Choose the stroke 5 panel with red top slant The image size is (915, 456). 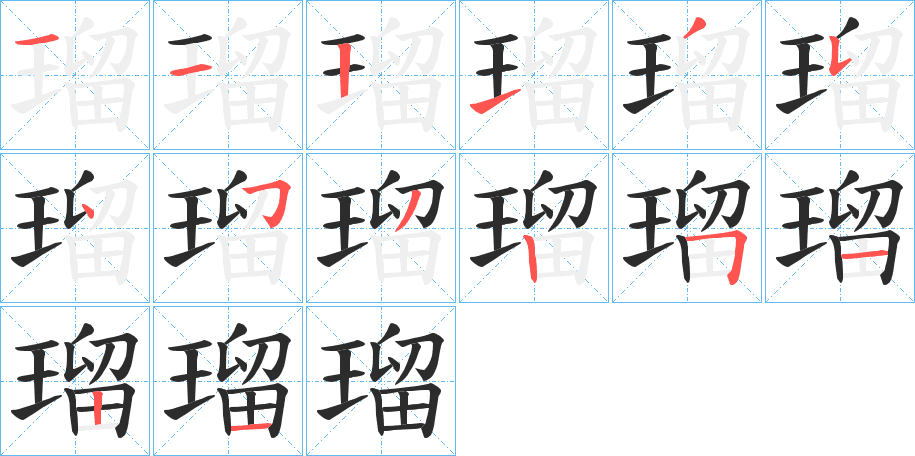[687, 75]
